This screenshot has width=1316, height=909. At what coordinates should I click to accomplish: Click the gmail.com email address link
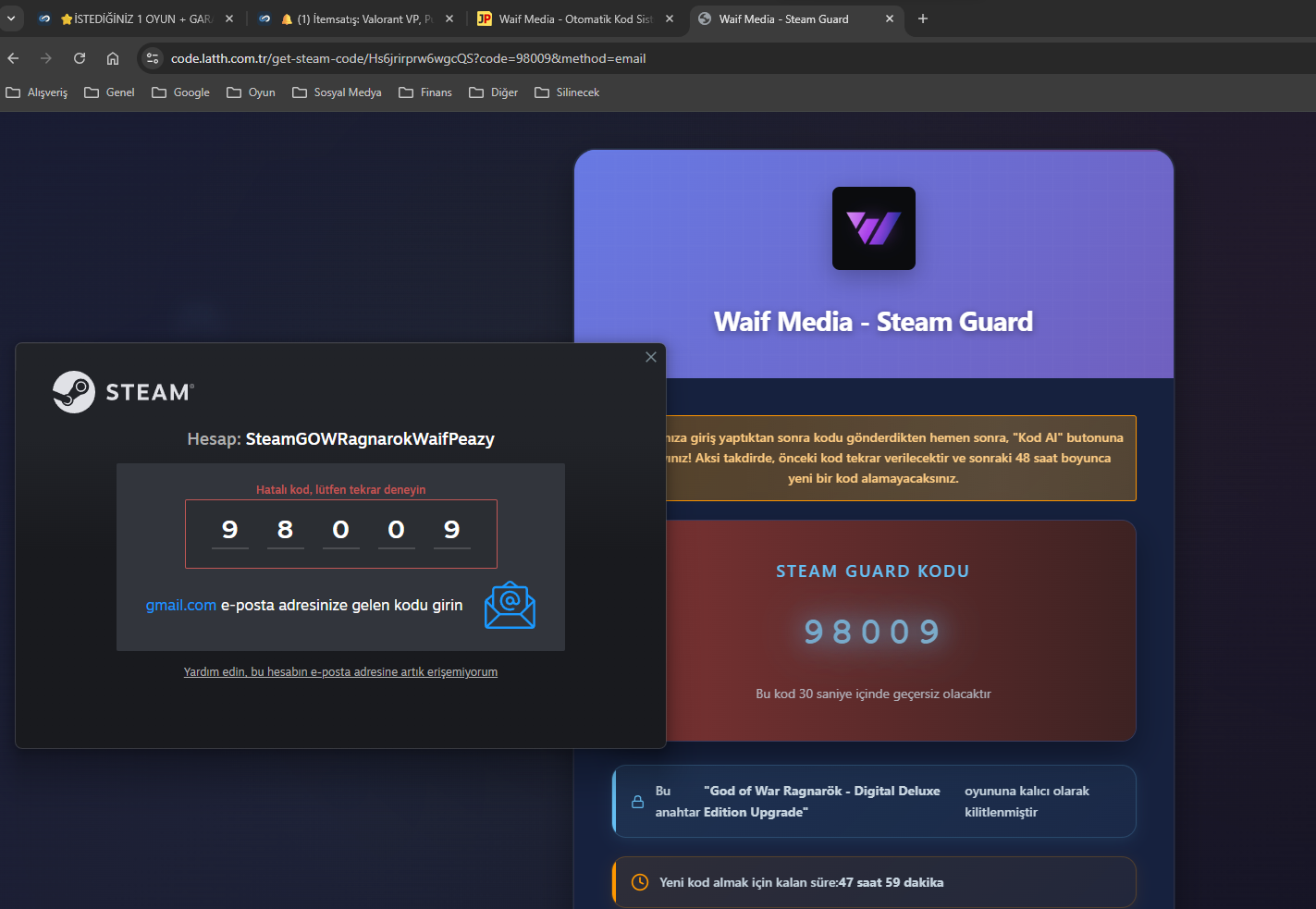181,606
